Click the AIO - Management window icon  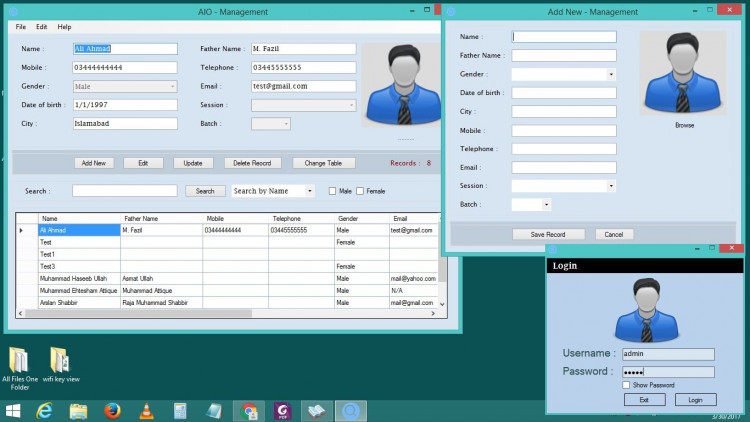pos(13,11)
